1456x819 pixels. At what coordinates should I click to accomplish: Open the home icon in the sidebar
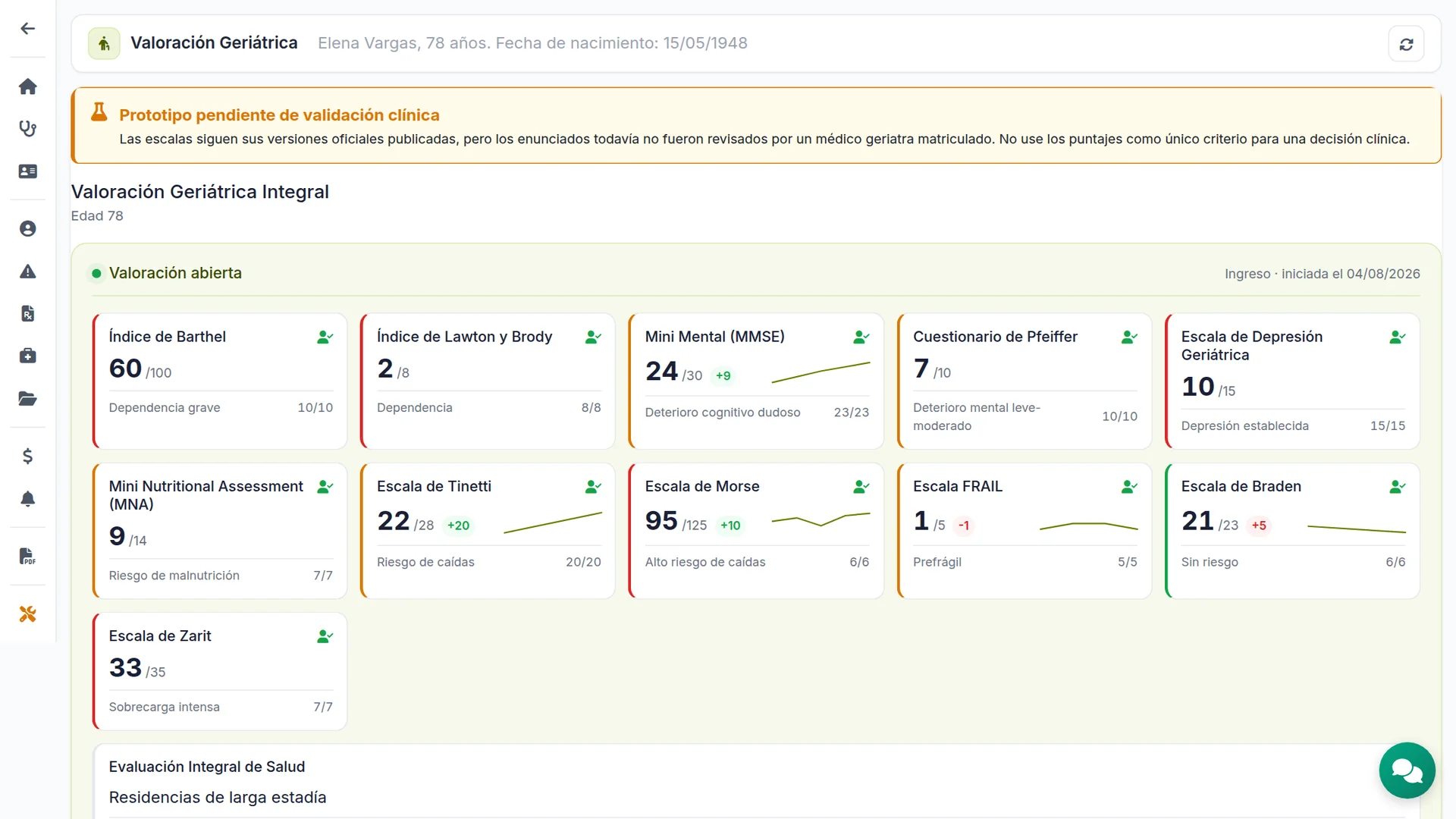(x=27, y=86)
